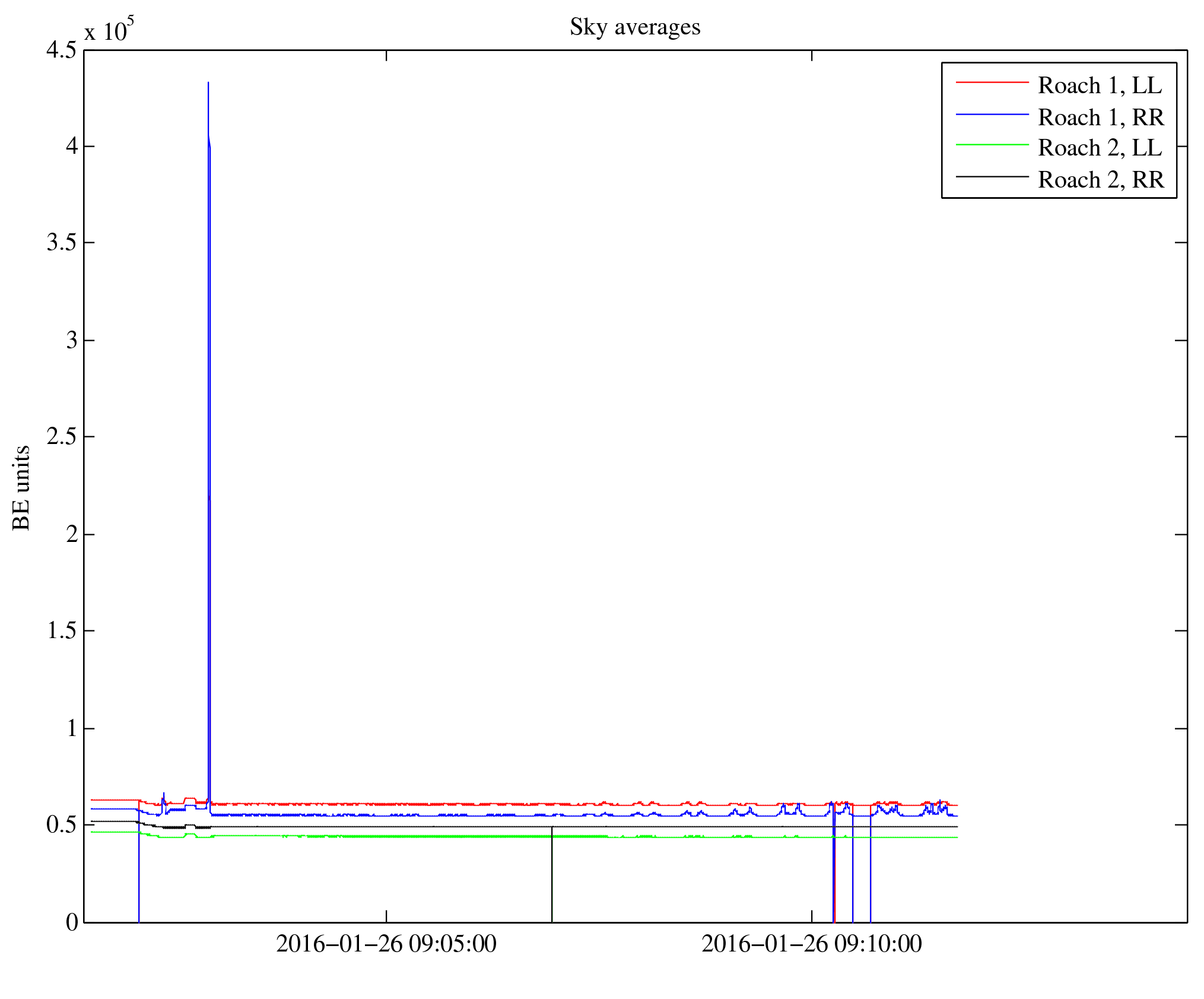This screenshot has width=1204, height=999.
Task: Click the 'BE units' y-axis label
Action: [21, 487]
